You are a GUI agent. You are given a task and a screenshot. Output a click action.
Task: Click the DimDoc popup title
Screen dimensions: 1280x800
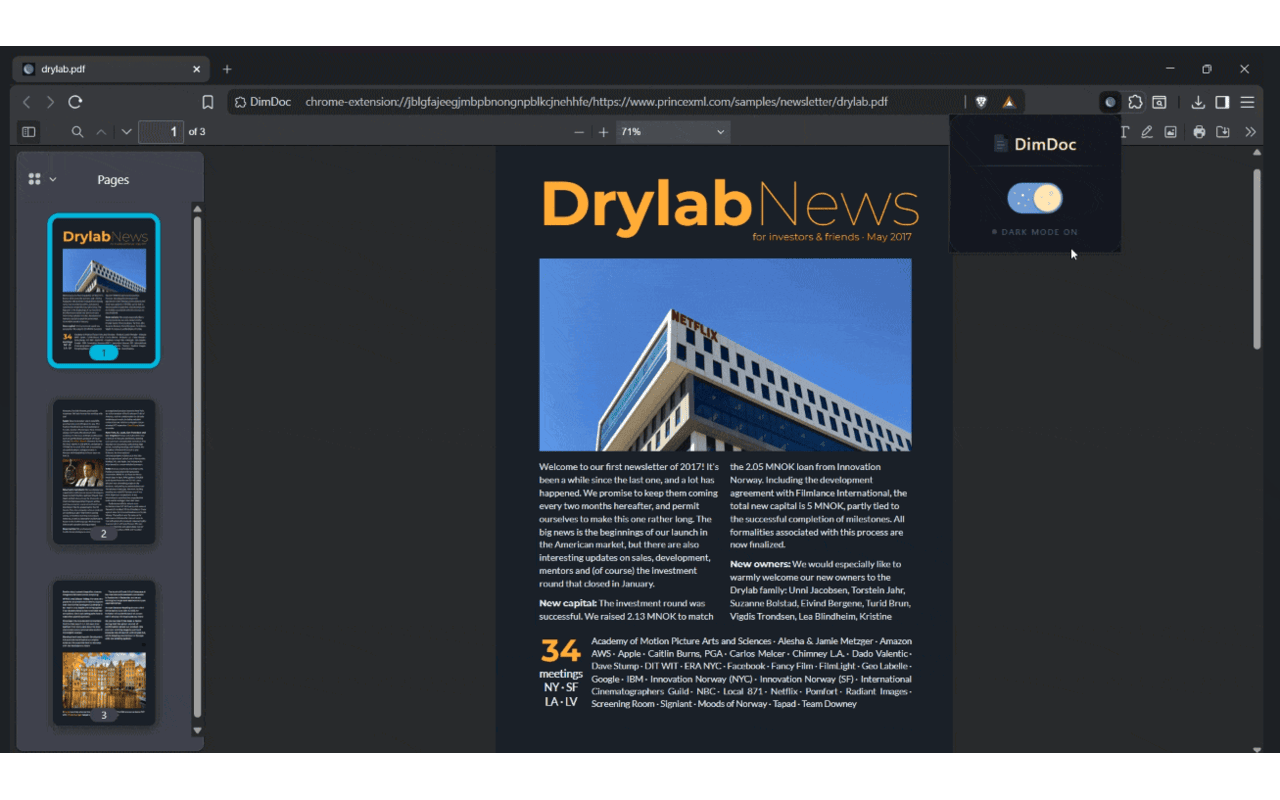tap(1035, 144)
